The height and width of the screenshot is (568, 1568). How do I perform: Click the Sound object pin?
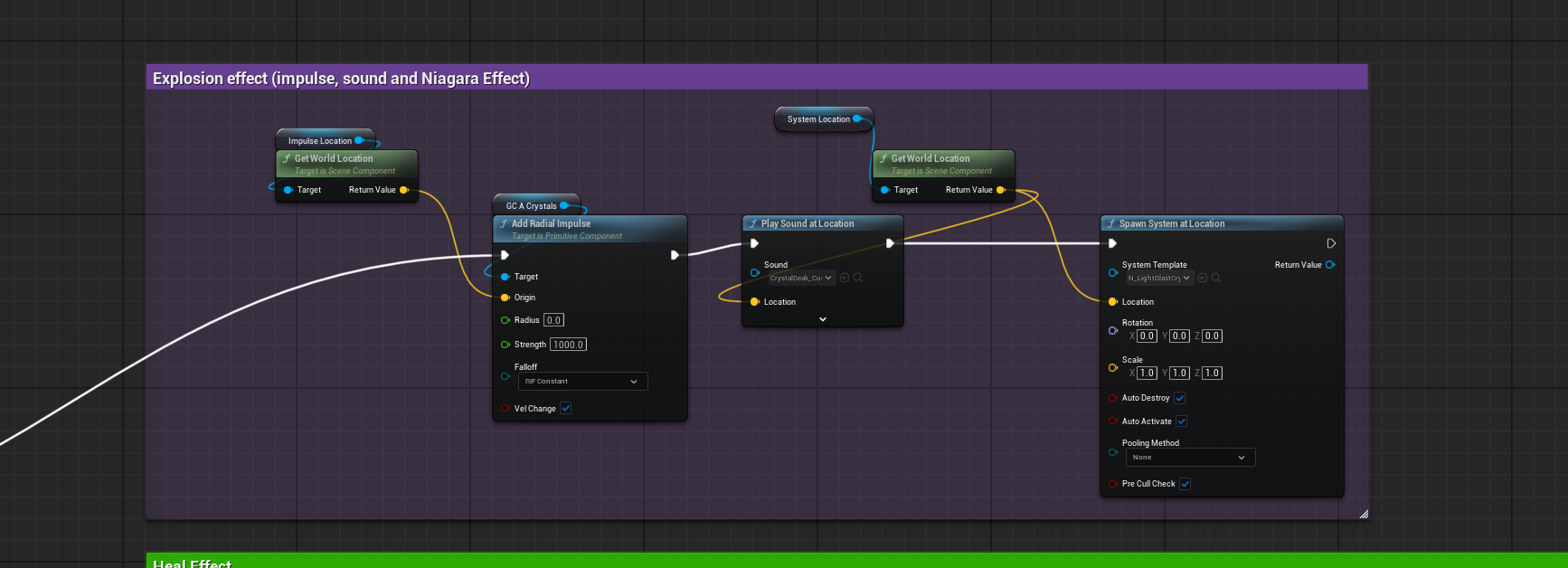[x=755, y=272]
